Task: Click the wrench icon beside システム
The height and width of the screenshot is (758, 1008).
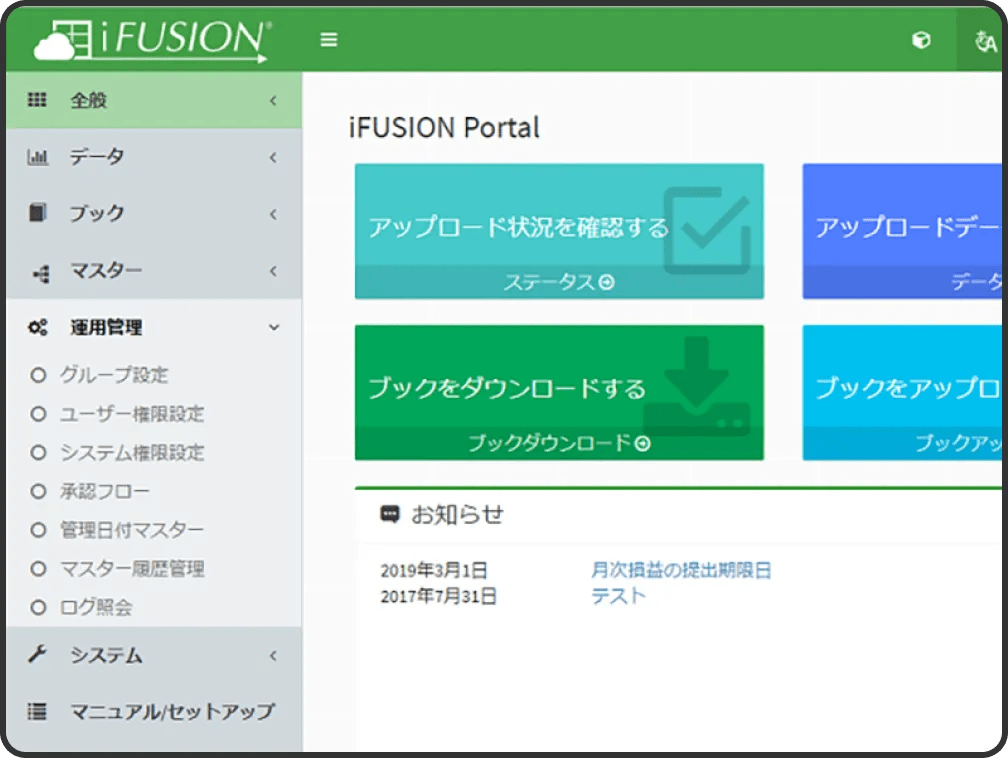Action: [x=37, y=654]
